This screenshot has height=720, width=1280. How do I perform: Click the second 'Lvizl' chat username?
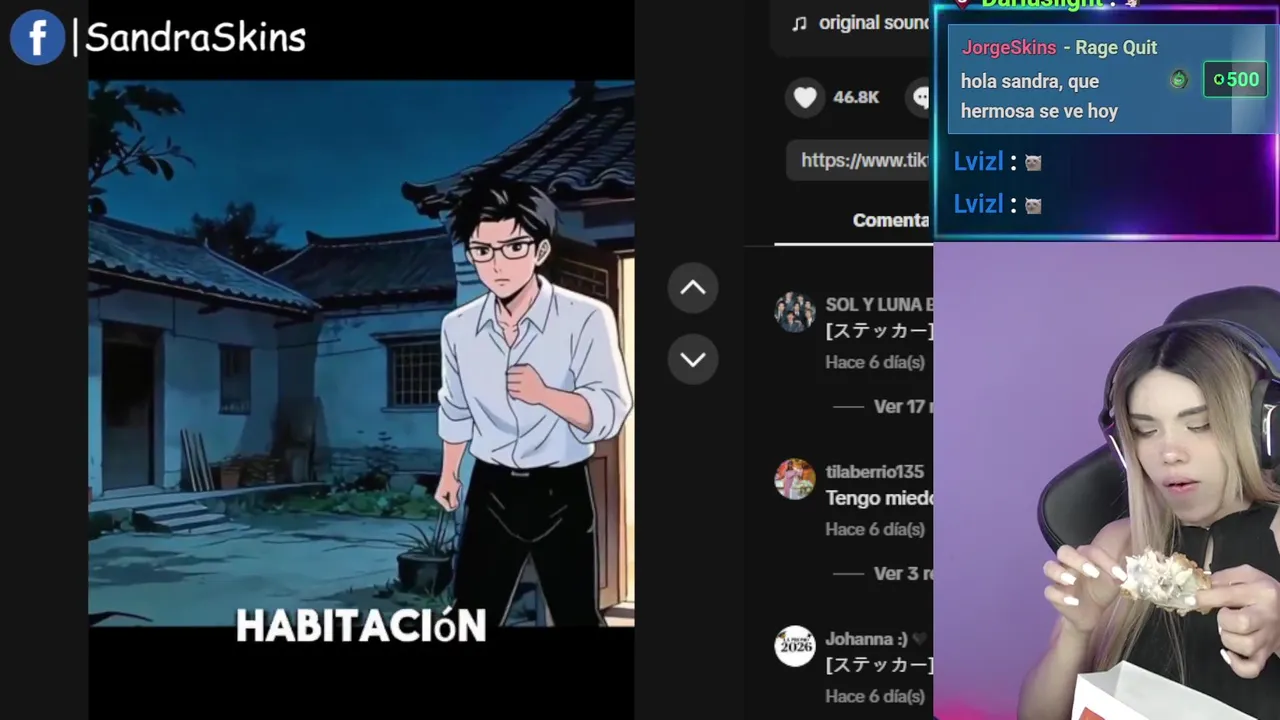click(978, 205)
